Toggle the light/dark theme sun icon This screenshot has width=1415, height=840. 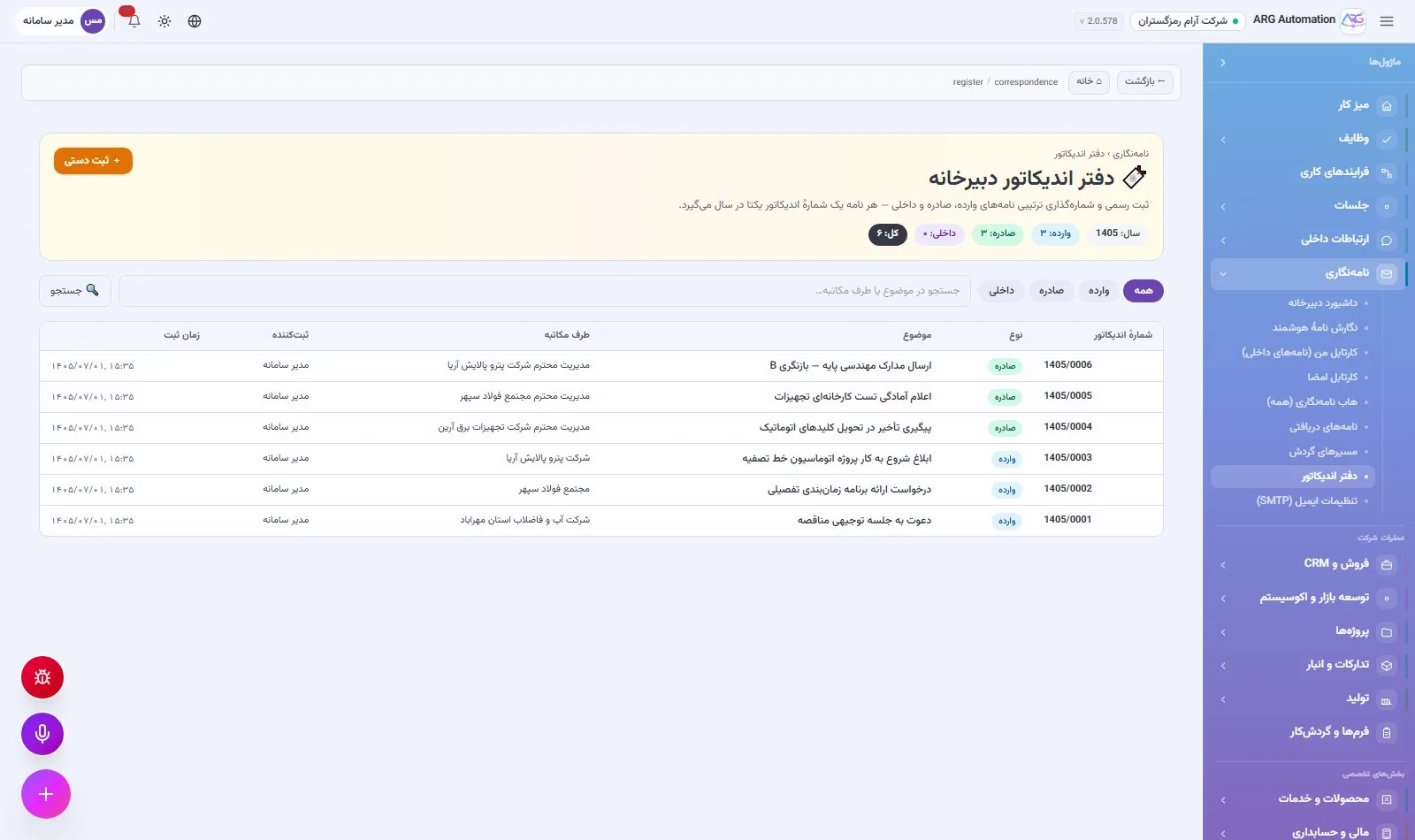pos(164,21)
